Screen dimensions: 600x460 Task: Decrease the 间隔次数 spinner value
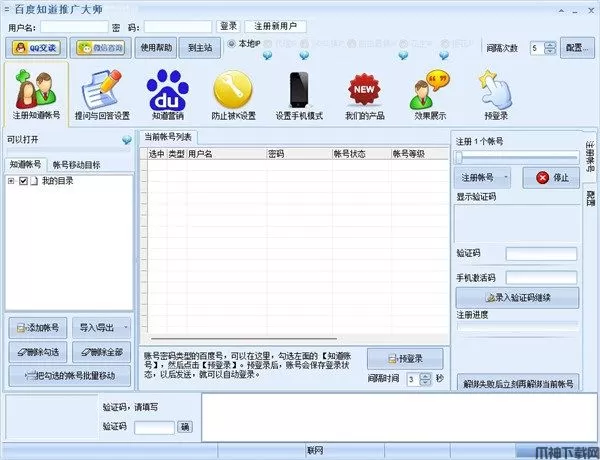point(550,51)
